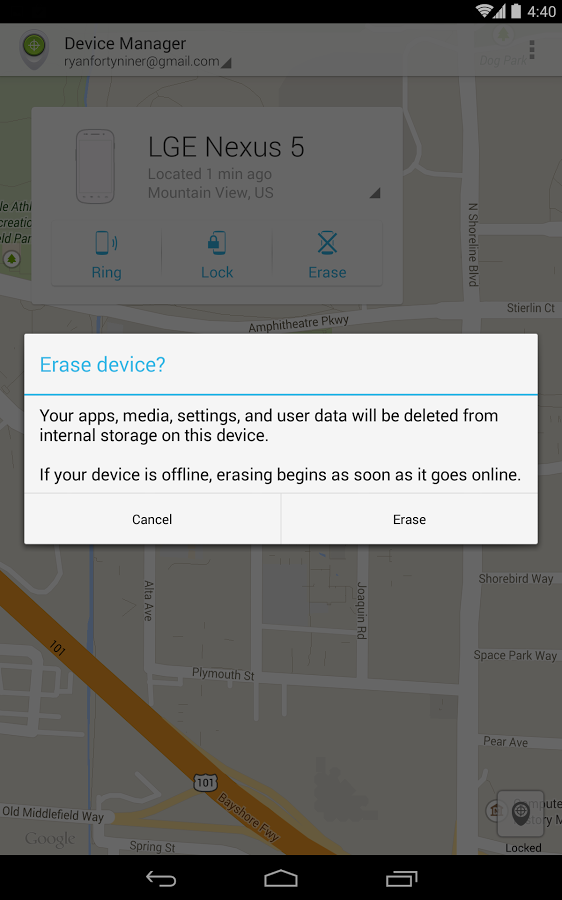This screenshot has height=900, width=562.
Task: Tap the Erase device icon
Action: tap(327, 243)
